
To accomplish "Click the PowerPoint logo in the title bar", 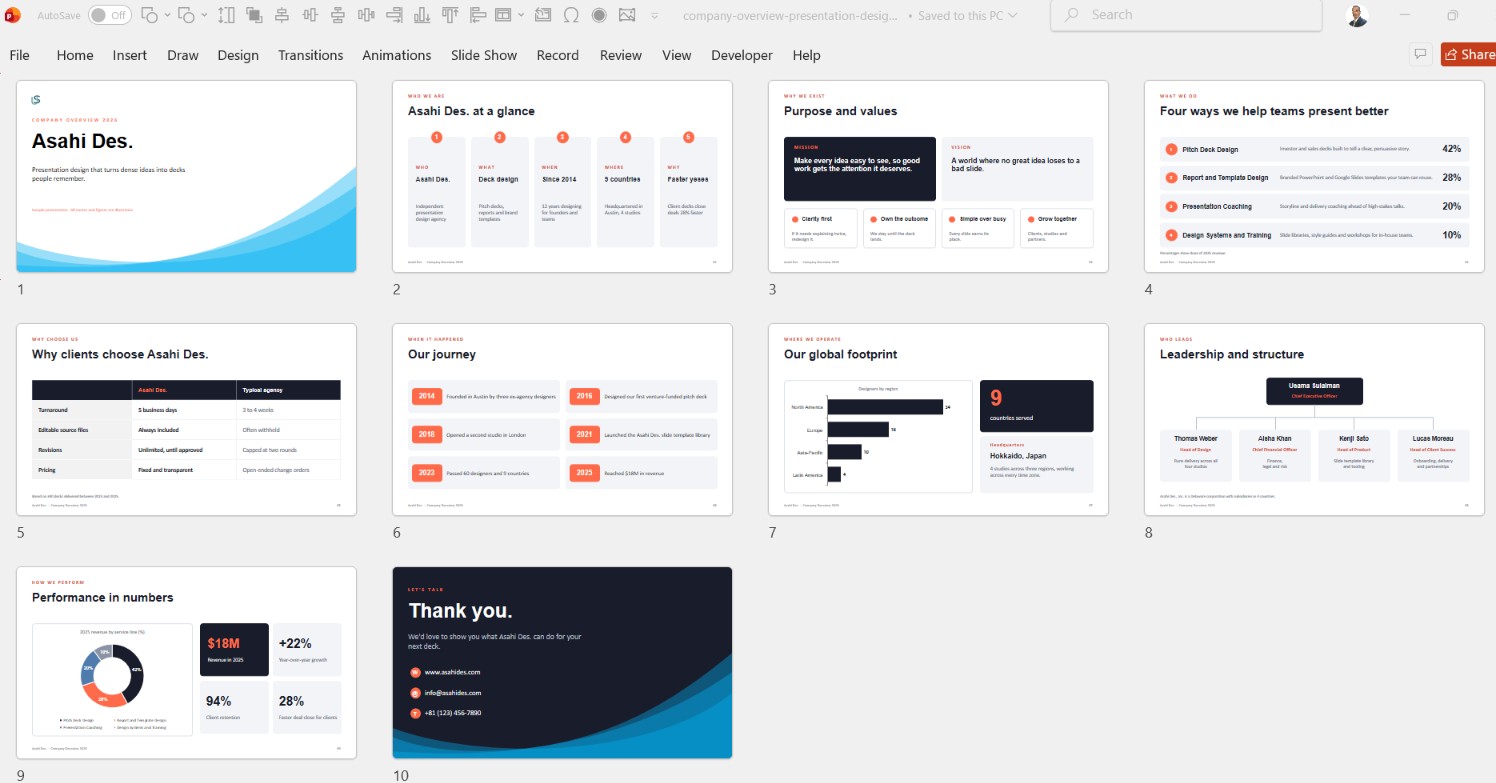I will 13,15.
